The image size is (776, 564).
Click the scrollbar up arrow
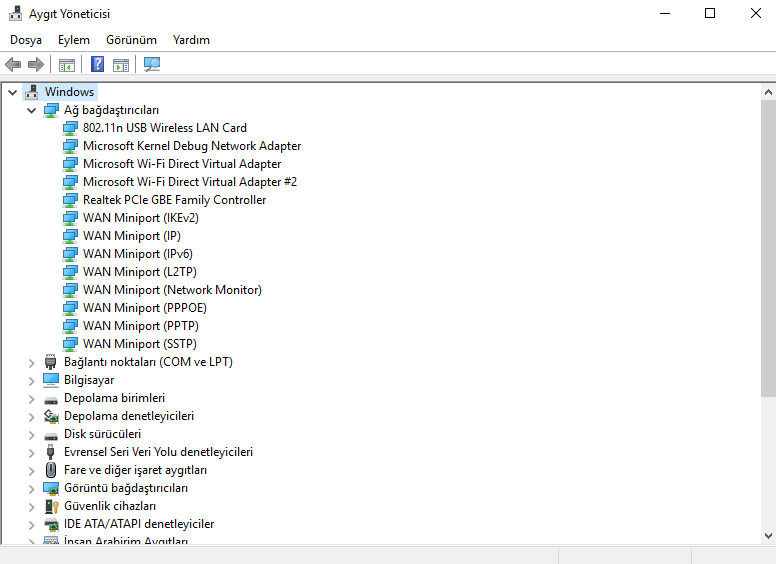point(768,92)
